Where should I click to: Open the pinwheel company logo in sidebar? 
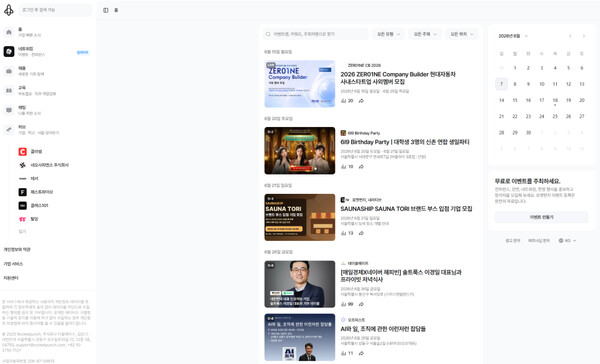tap(23, 165)
